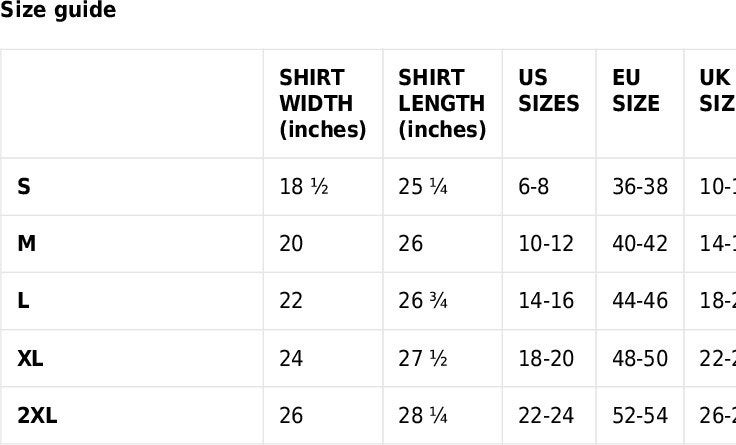Viewport: 736px width, 445px height.
Task: Click the 25 ¼ shirt length cell
Action: coord(443,187)
